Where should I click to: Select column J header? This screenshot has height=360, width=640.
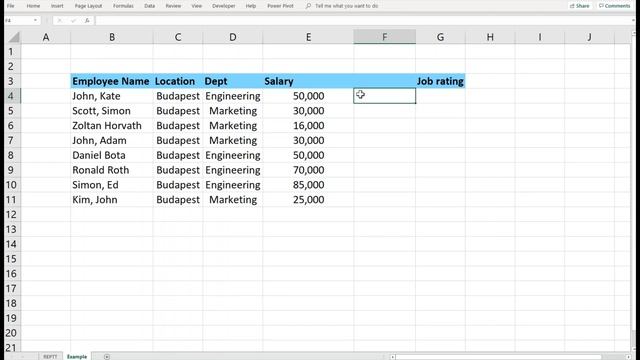point(589,37)
